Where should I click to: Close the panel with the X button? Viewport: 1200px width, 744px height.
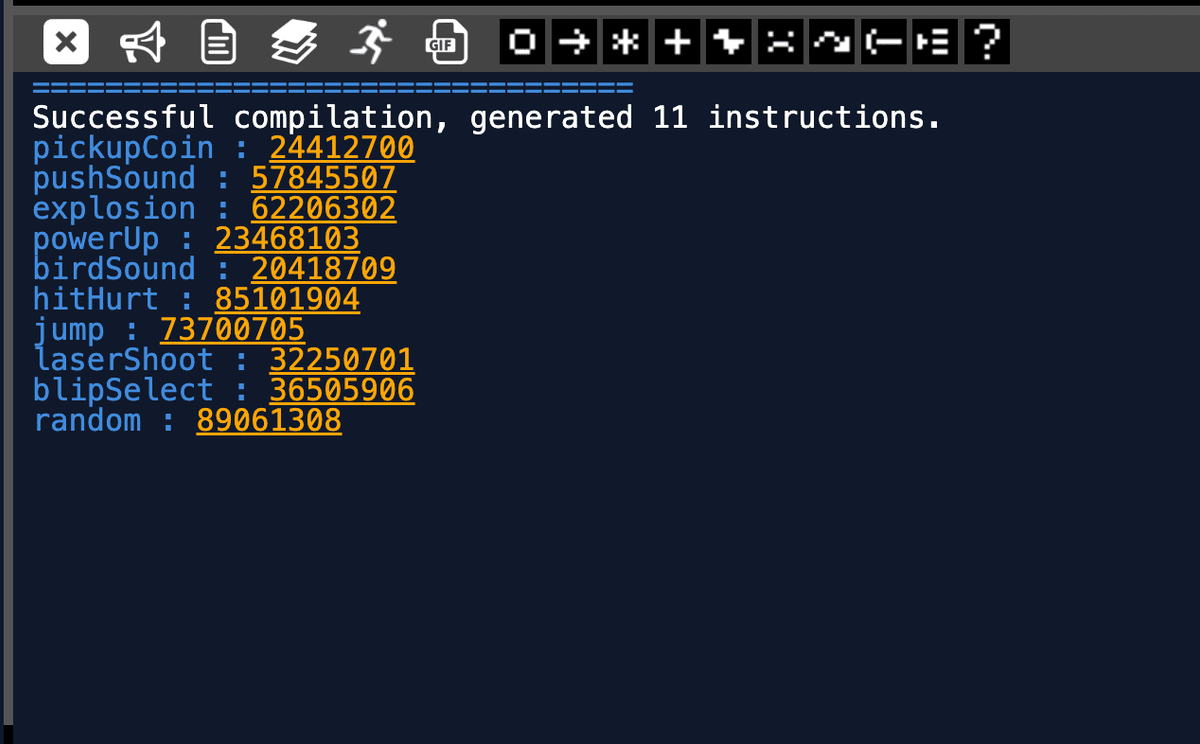pos(65,41)
